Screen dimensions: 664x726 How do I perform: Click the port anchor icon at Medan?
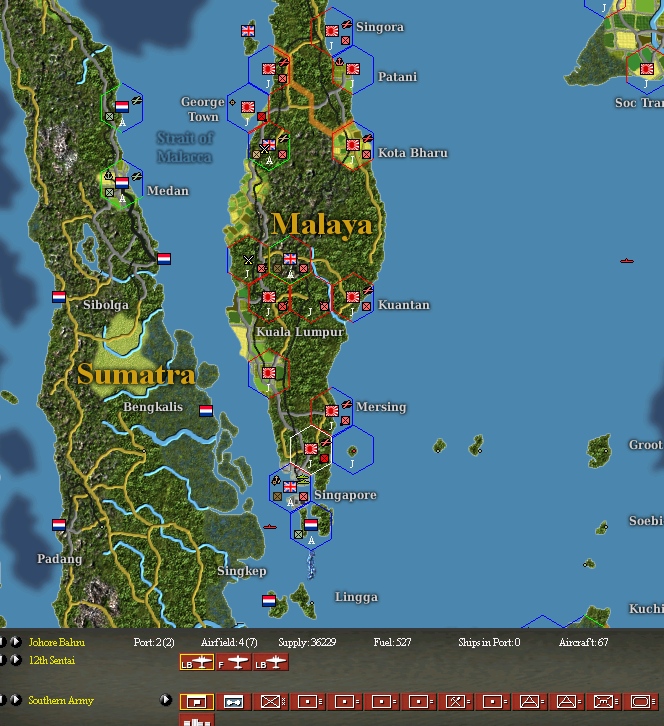[x=108, y=175]
